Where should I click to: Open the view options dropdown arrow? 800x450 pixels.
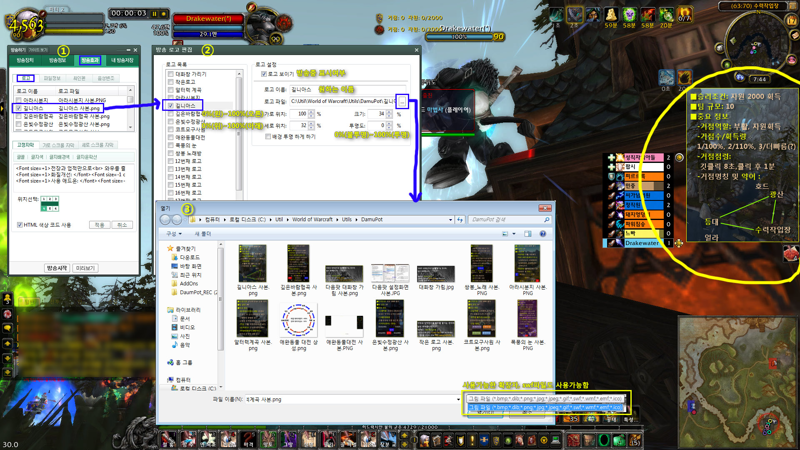point(514,234)
